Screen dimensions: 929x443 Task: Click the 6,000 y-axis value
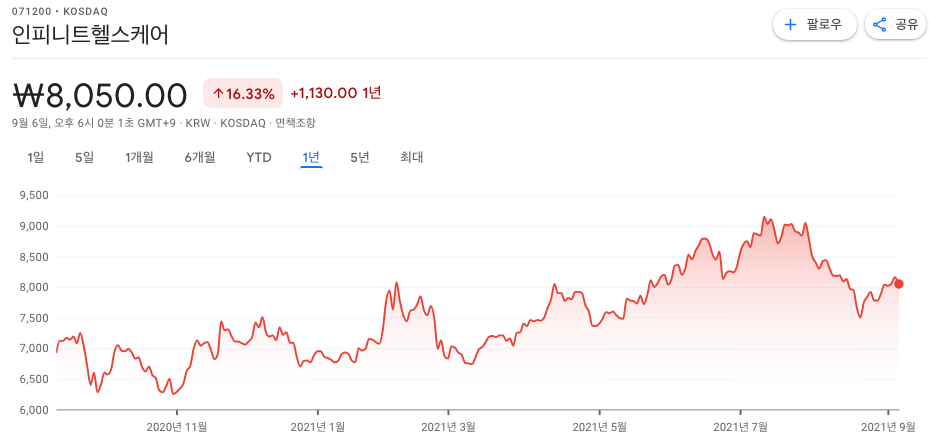[36, 410]
